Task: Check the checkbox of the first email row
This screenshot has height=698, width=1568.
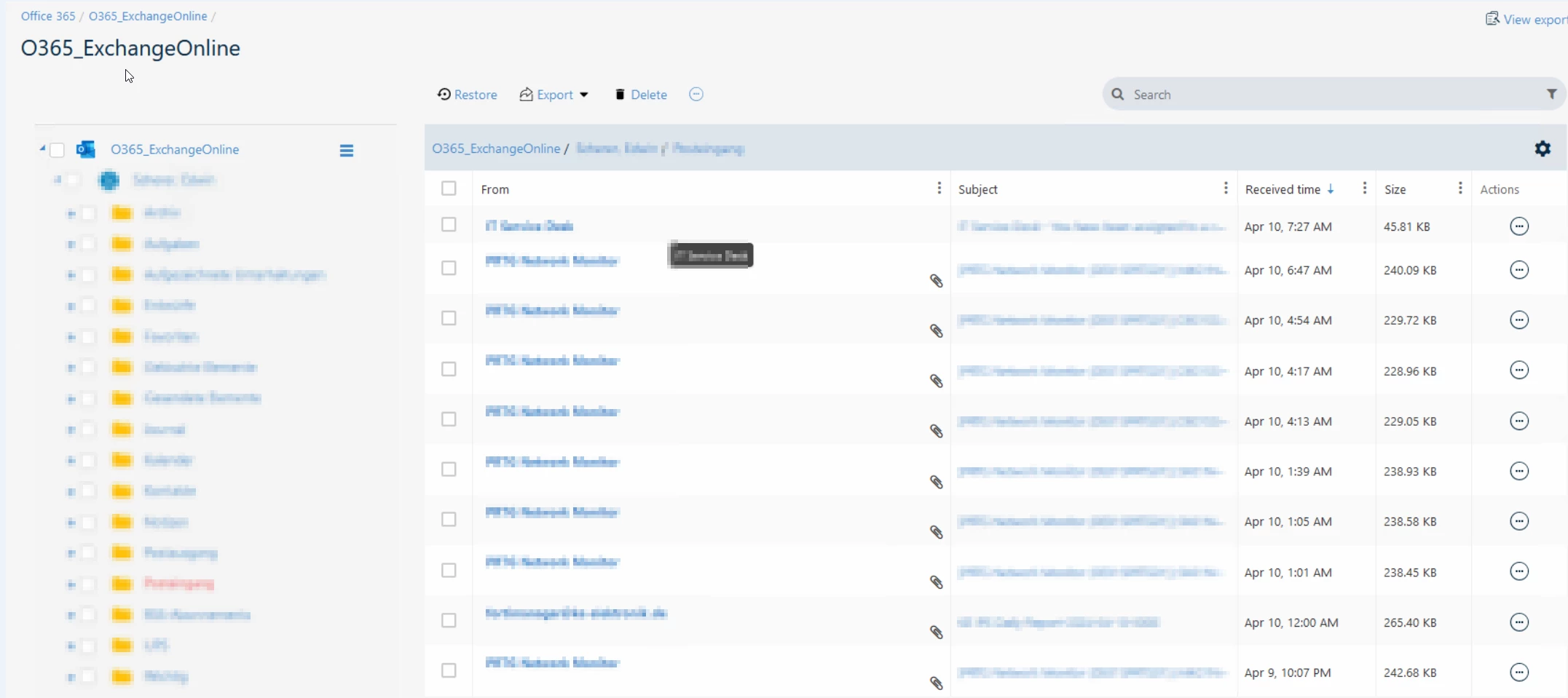Action: tap(448, 225)
